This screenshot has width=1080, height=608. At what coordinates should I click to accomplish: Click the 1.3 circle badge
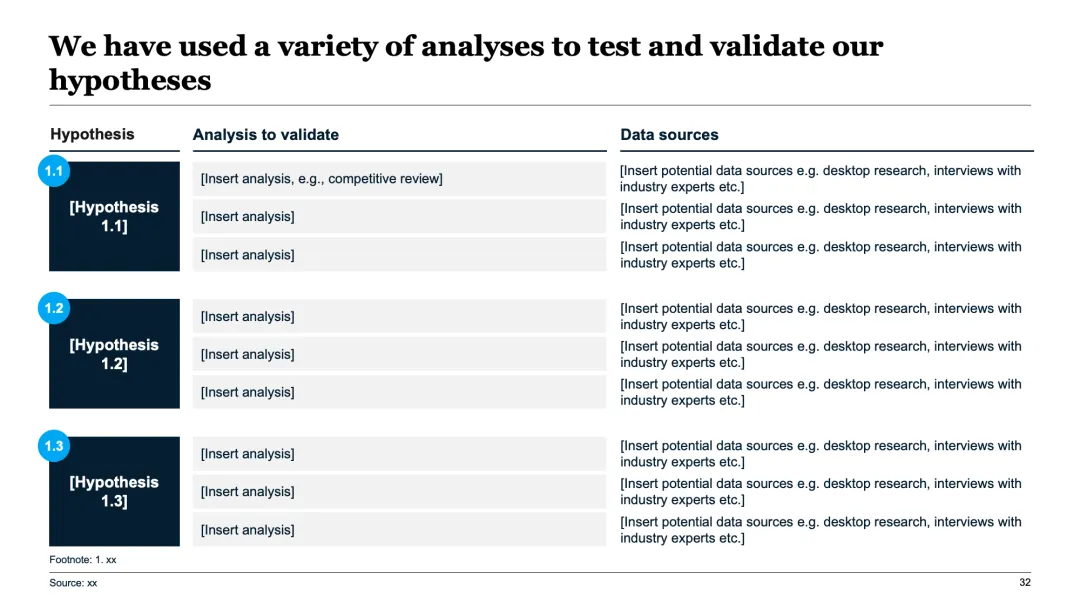(54, 446)
